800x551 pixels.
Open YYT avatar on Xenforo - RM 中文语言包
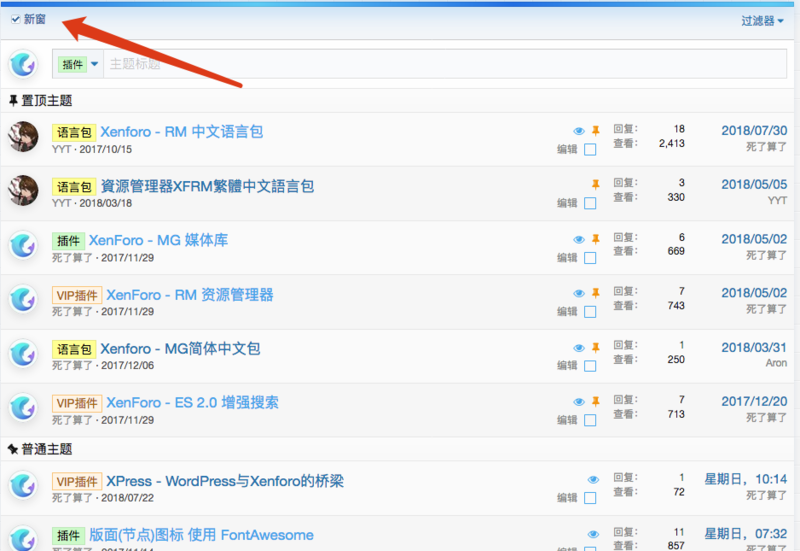(x=23, y=137)
